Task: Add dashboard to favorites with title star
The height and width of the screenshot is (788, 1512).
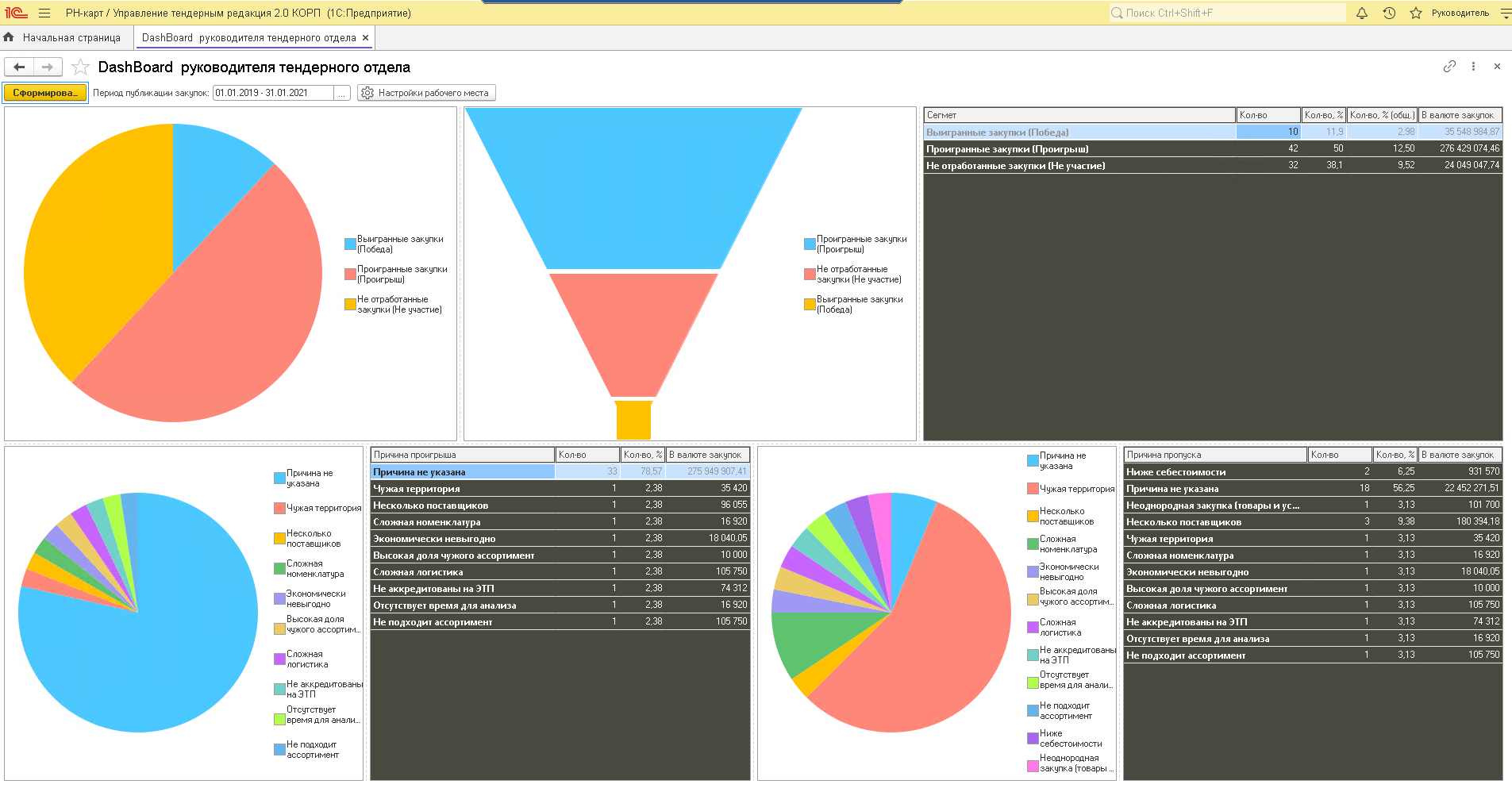Action: pyautogui.click(x=80, y=67)
